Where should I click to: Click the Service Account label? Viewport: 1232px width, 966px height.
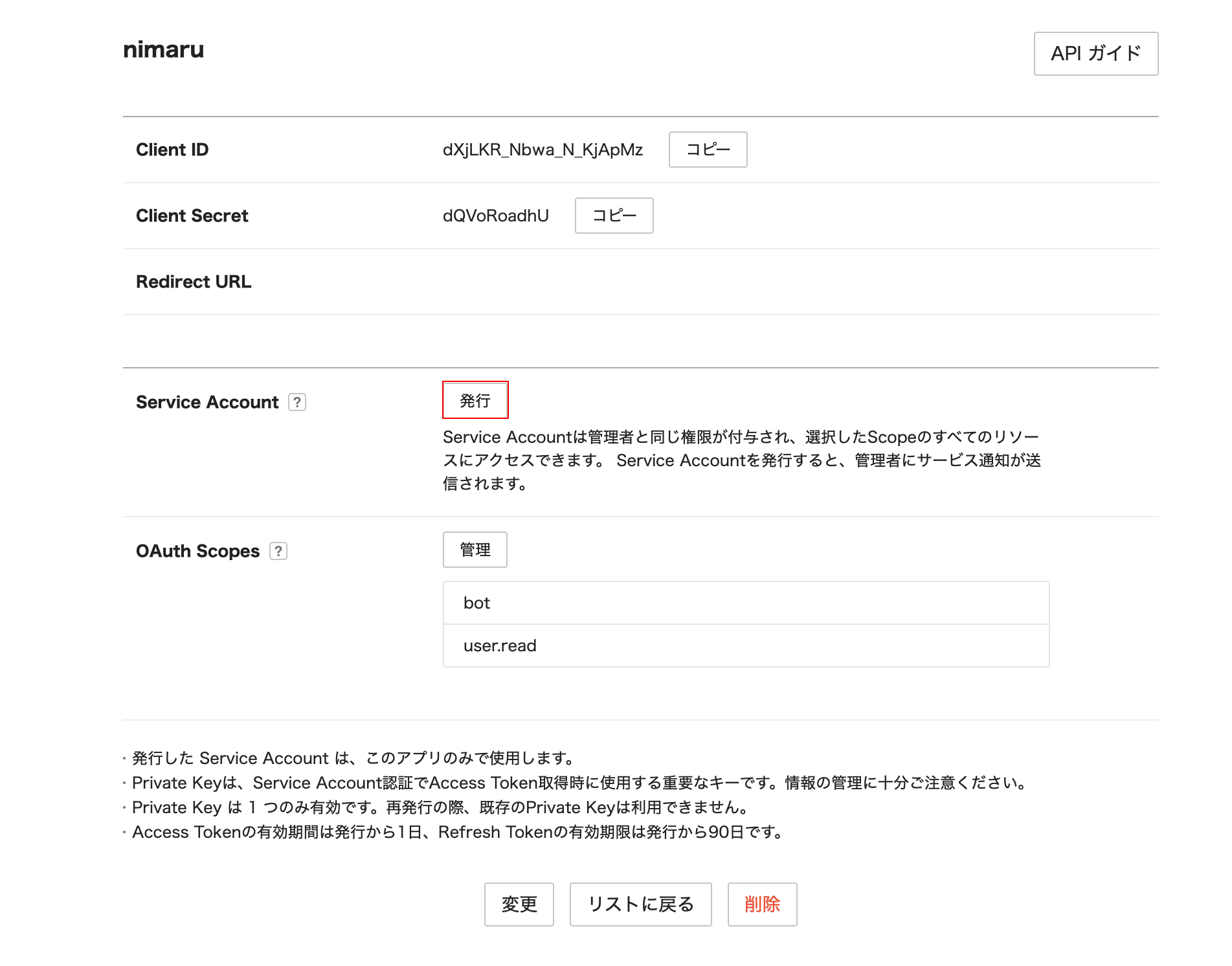(207, 401)
